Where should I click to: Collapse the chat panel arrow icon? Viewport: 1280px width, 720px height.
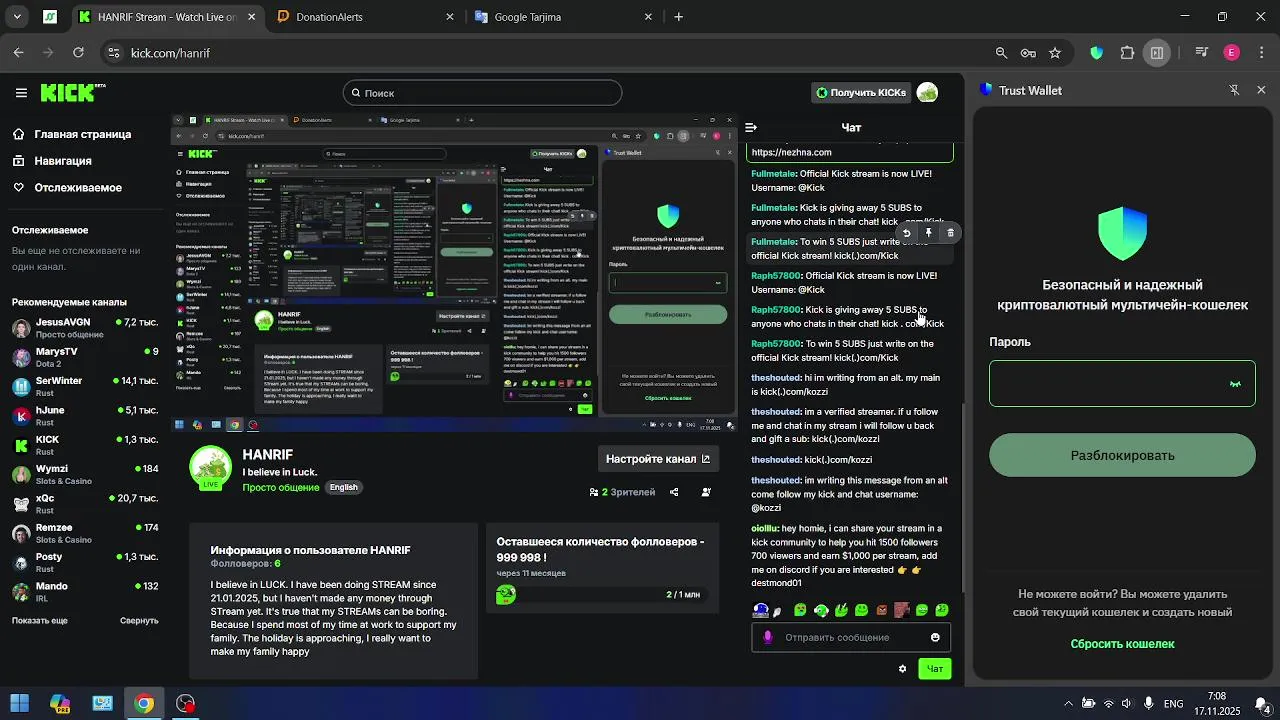pyautogui.click(x=751, y=128)
